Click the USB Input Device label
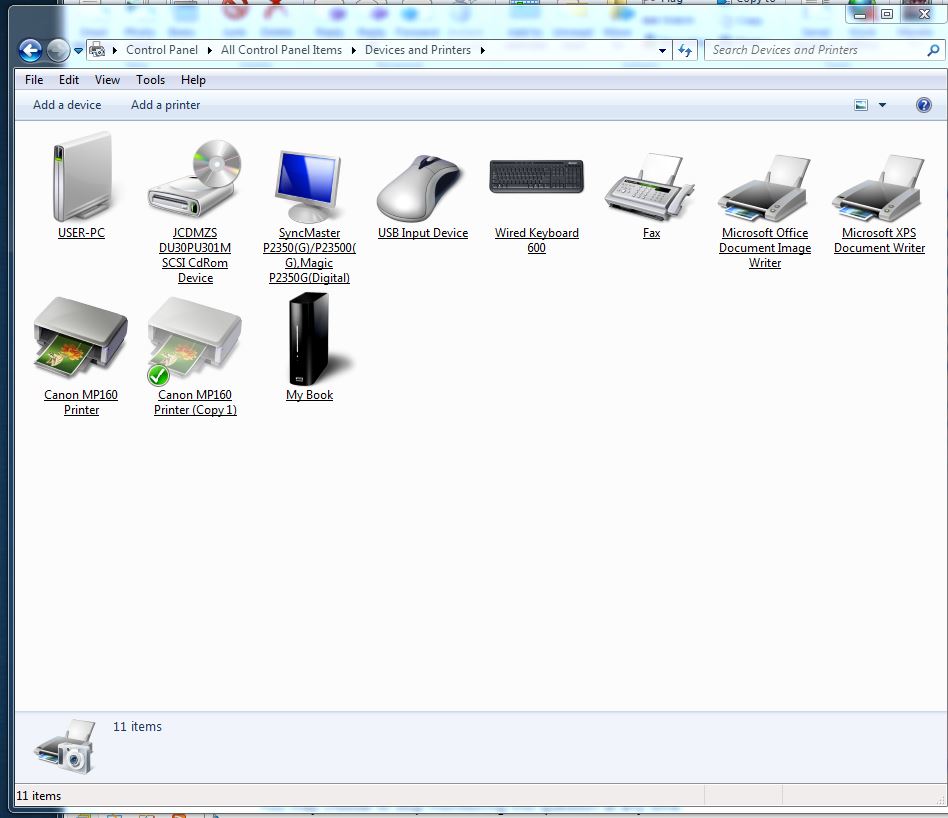Image resolution: width=948 pixels, height=818 pixels. pyautogui.click(x=423, y=233)
